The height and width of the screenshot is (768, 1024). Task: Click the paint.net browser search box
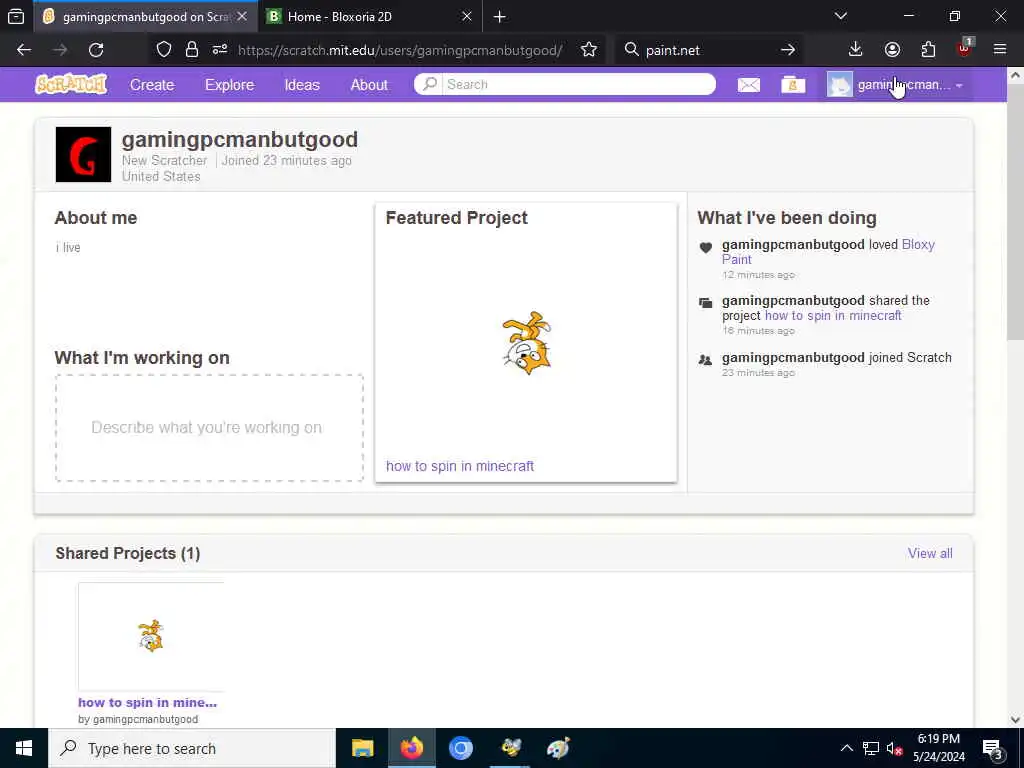(708, 50)
